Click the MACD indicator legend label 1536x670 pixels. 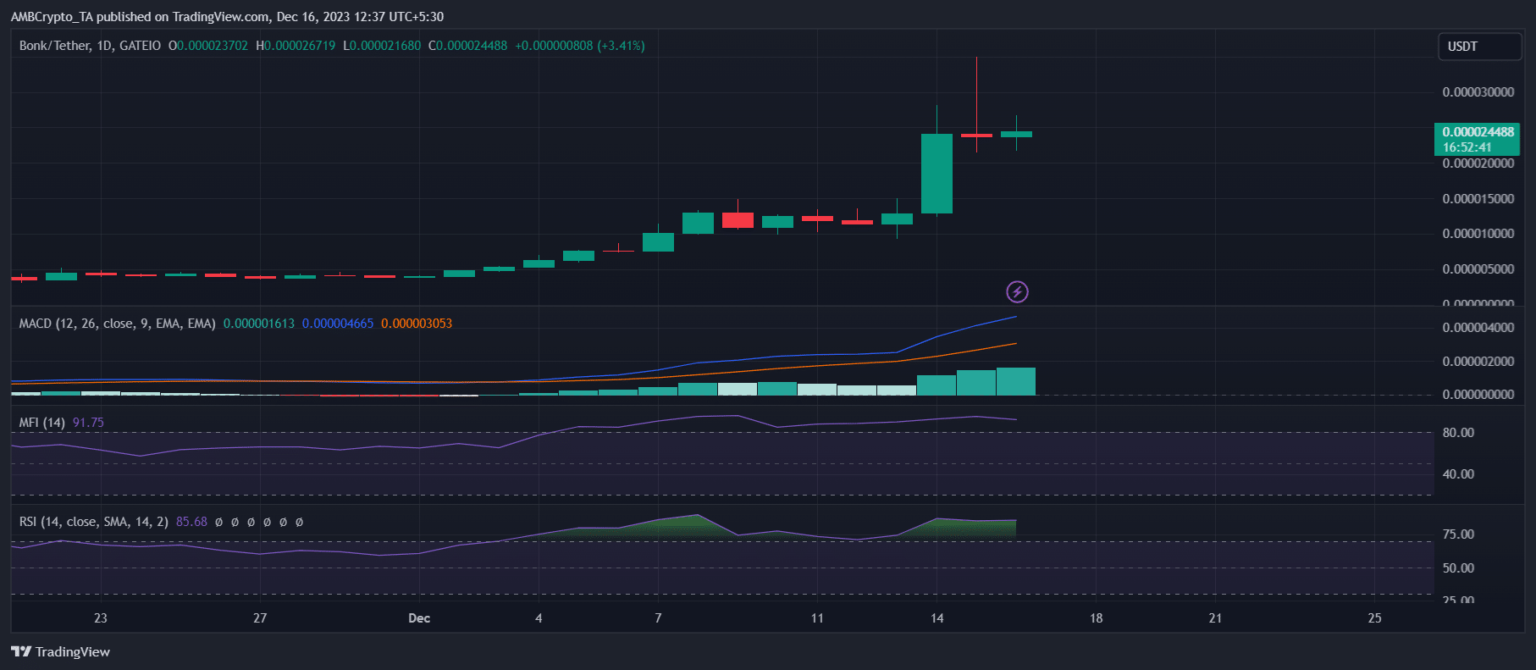point(117,324)
